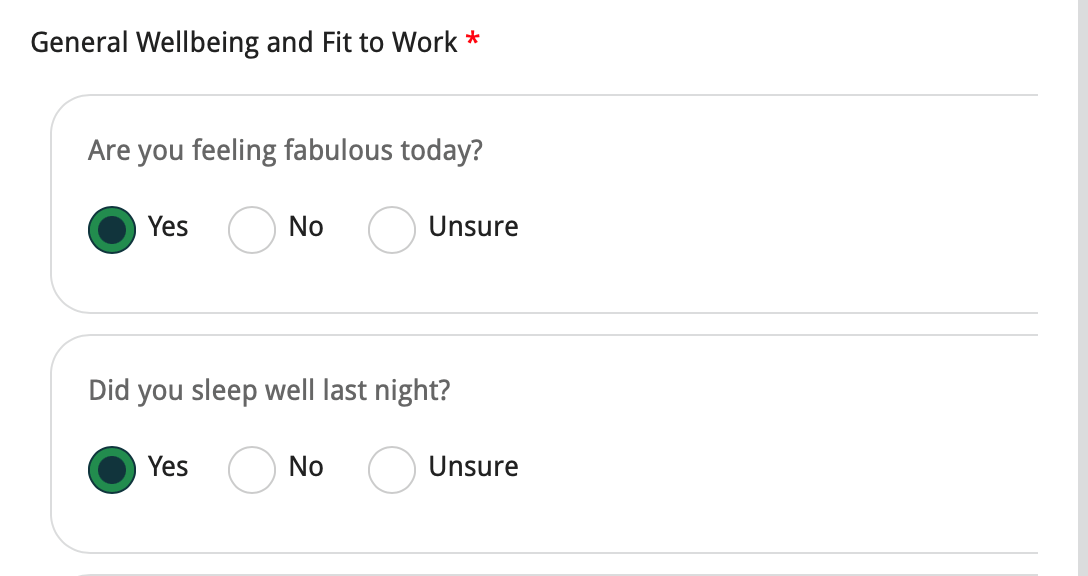This screenshot has width=1088, height=576.
Task: Select No radio for feeling fabulous today
Action: [x=252, y=230]
